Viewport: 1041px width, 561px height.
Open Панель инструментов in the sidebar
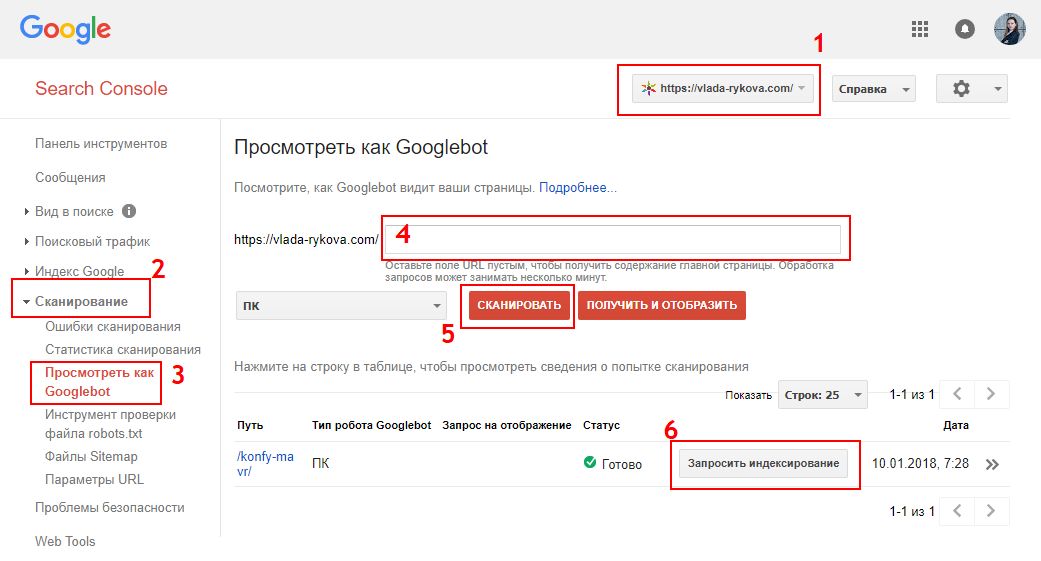click(101, 143)
